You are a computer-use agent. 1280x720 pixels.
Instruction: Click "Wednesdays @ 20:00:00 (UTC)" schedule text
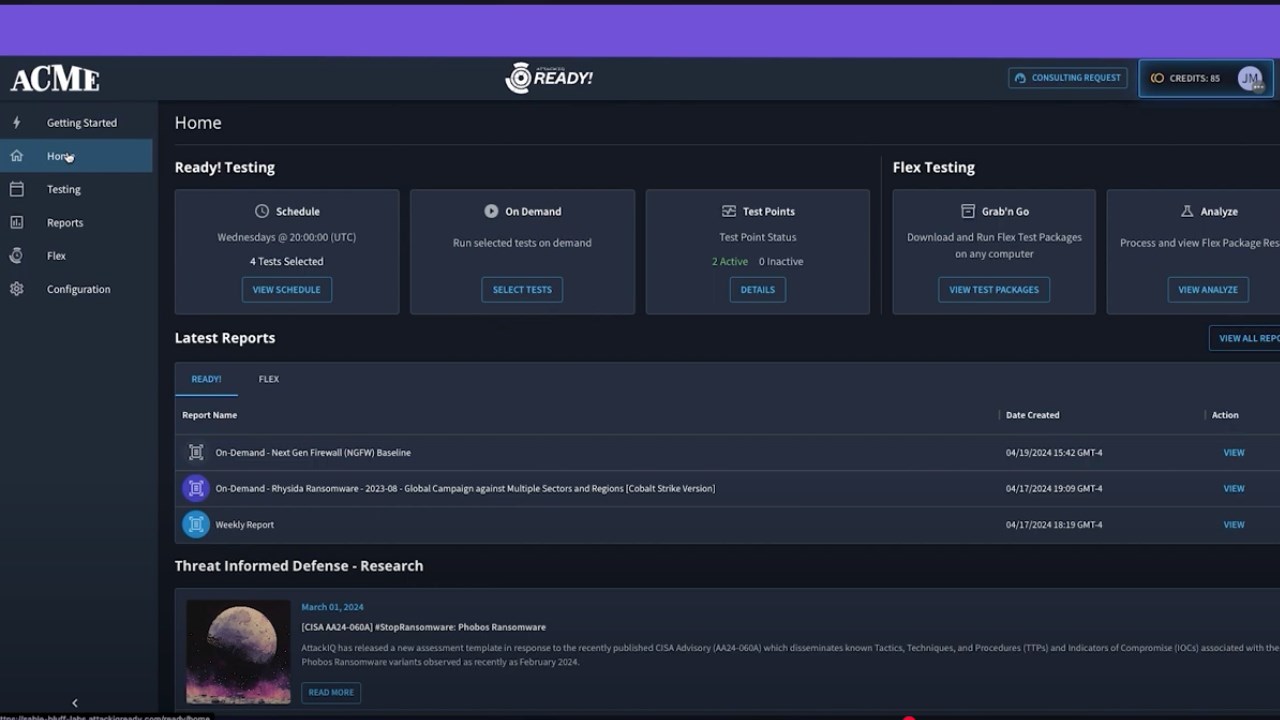point(287,237)
